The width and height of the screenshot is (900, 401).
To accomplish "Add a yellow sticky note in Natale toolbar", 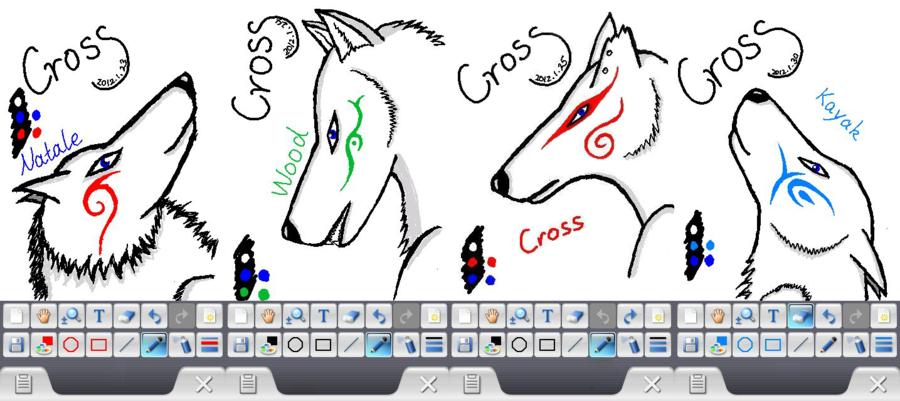I will [x=209, y=316].
